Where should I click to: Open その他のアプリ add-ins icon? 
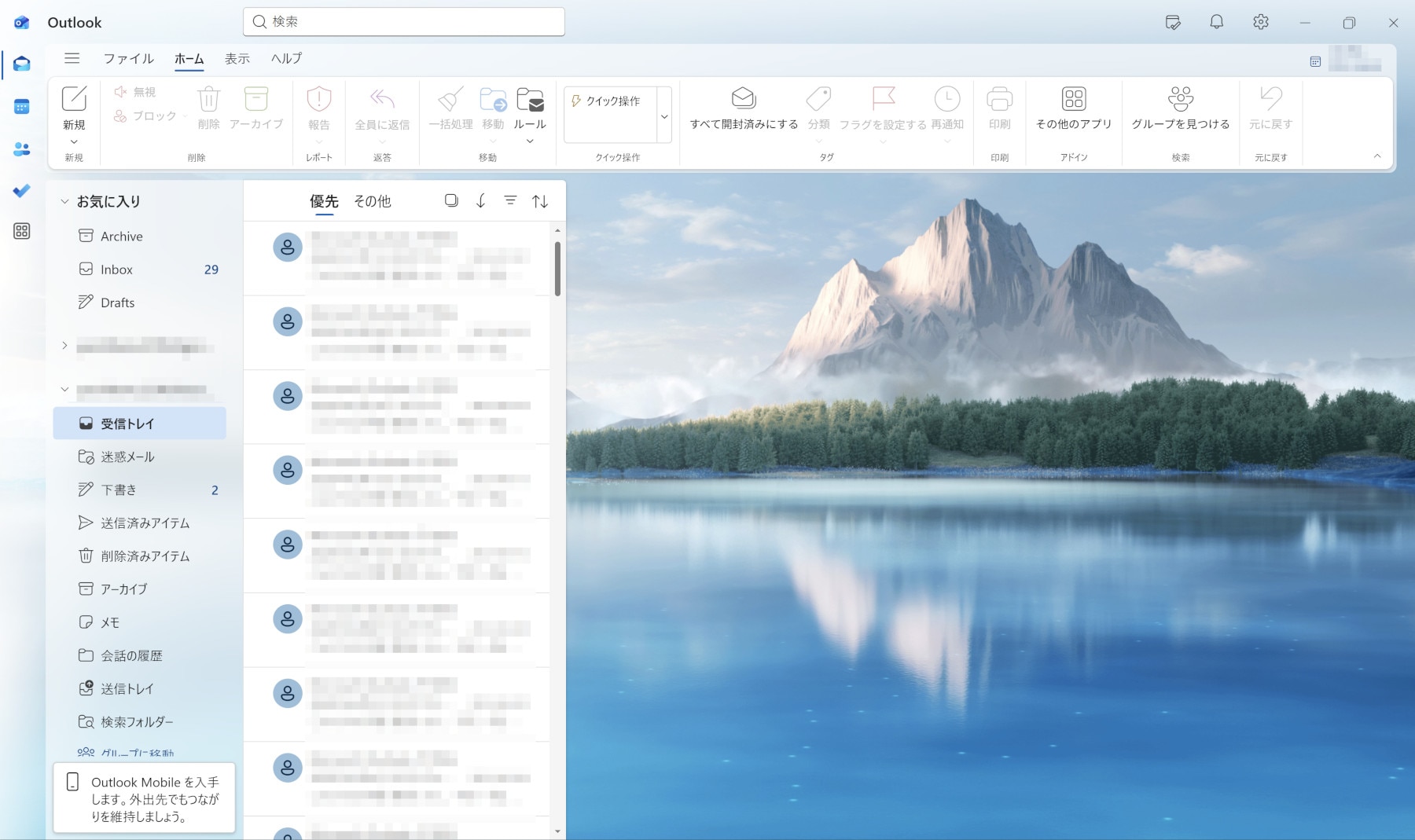point(1073,99)
